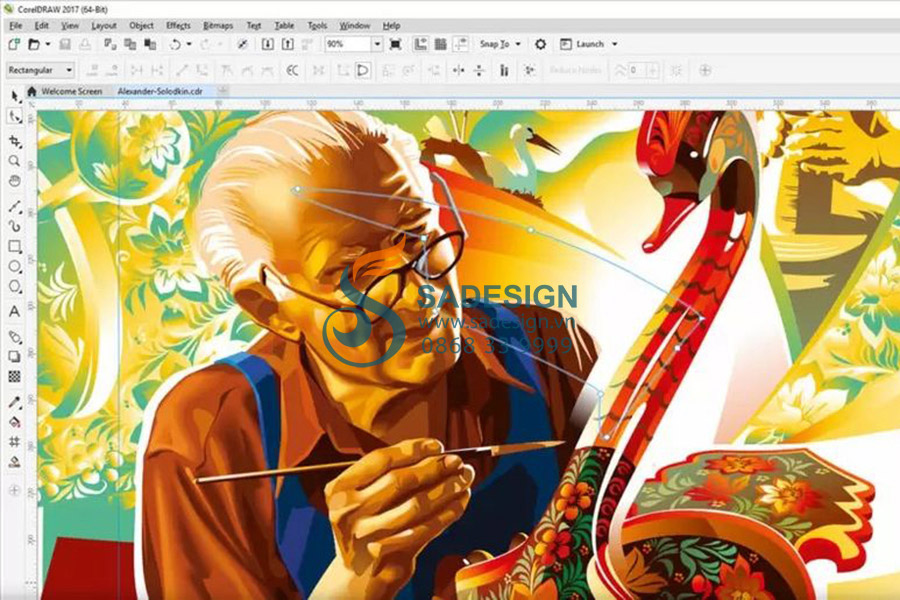This screenshot has height=600, width=900.
Task: Toggle Show rulers button
Action: (421, 44)
